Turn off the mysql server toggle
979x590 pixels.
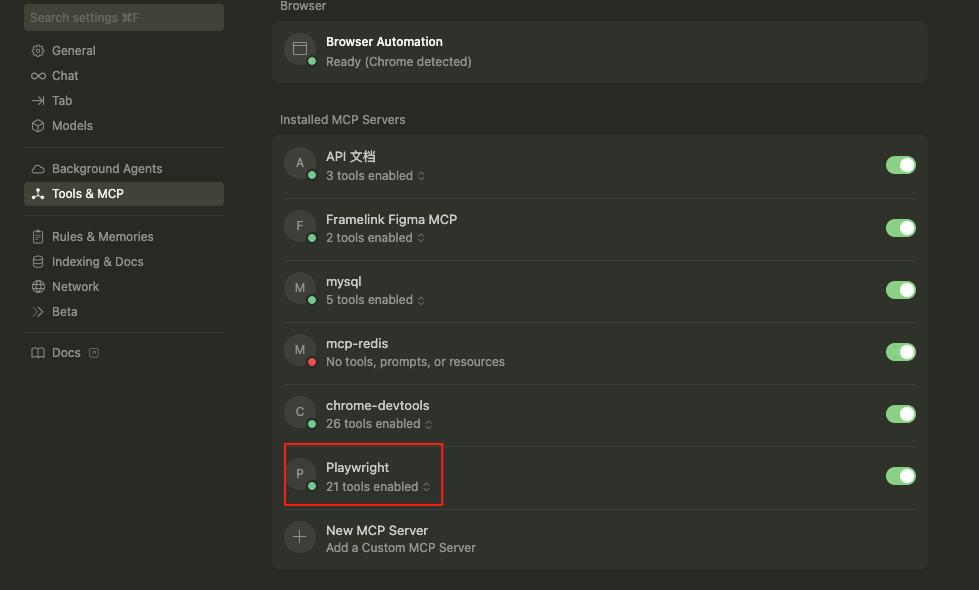coord(900,290)
